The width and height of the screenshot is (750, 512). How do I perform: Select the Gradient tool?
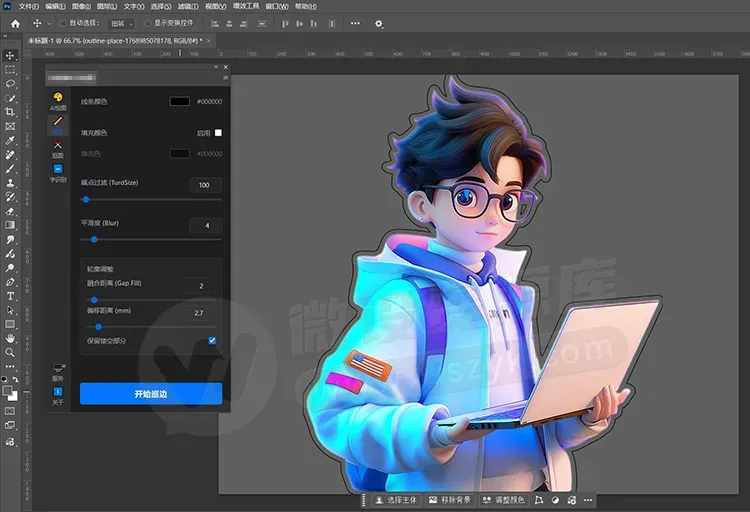[10, 225]
